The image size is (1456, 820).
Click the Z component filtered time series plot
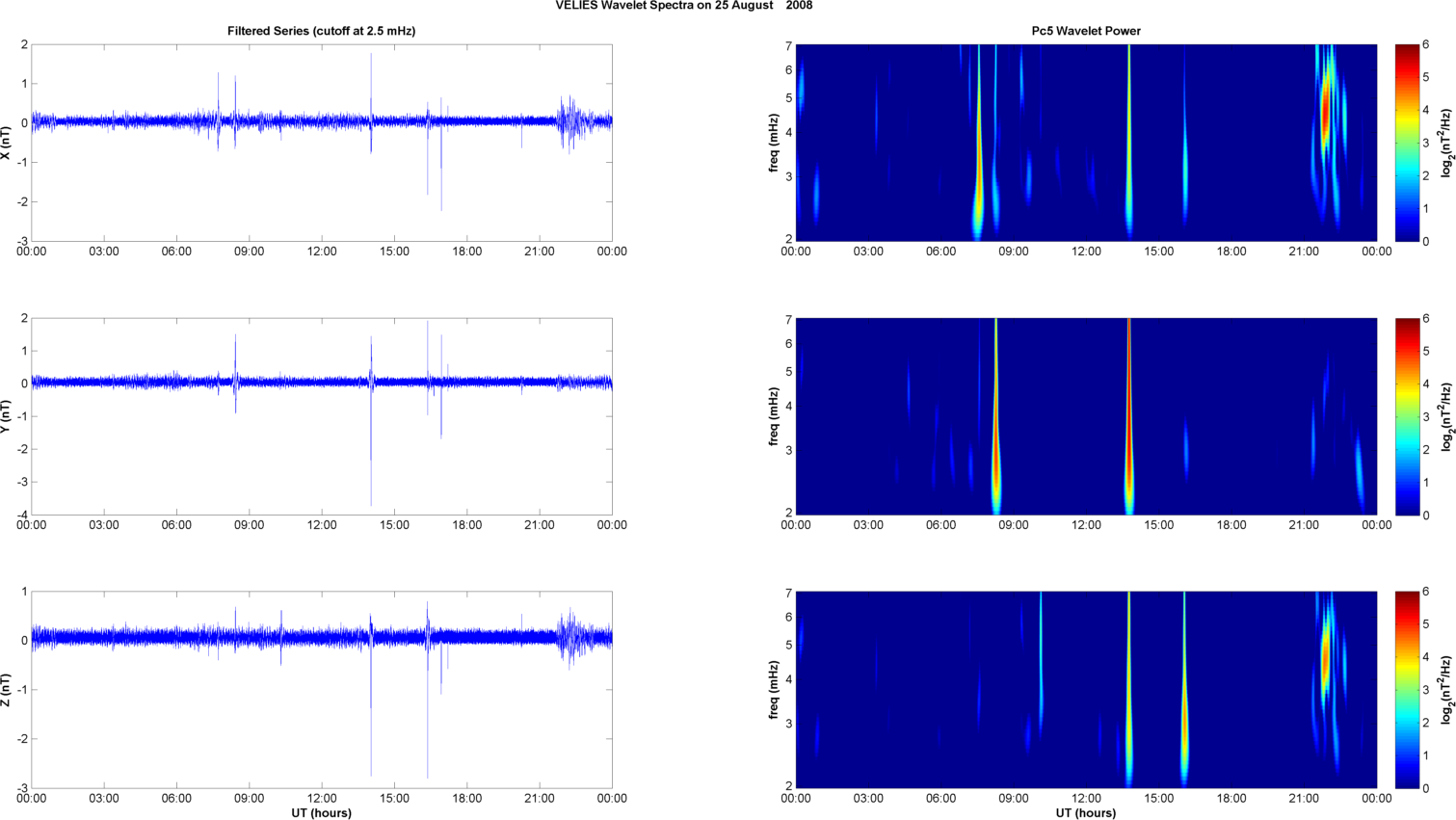[322, 690]
